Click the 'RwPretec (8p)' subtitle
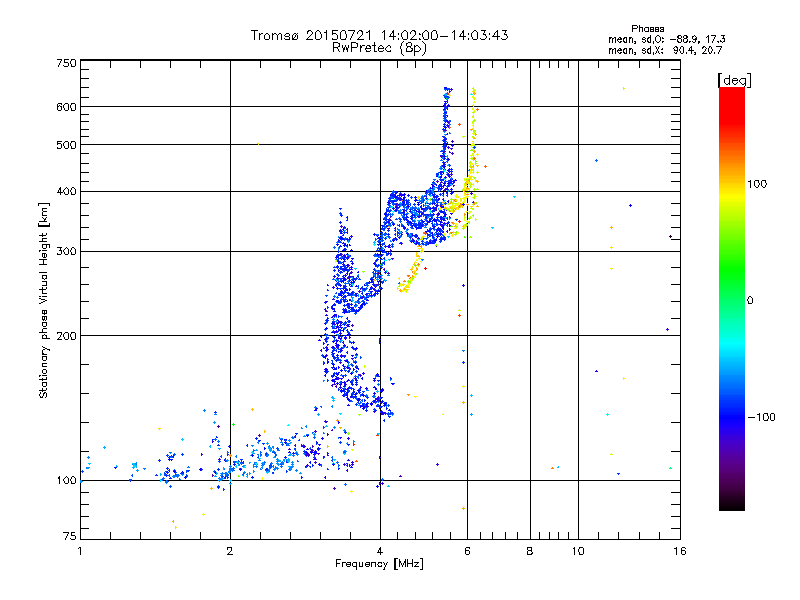Screen dimensions: 800x600 pos(379,48)
